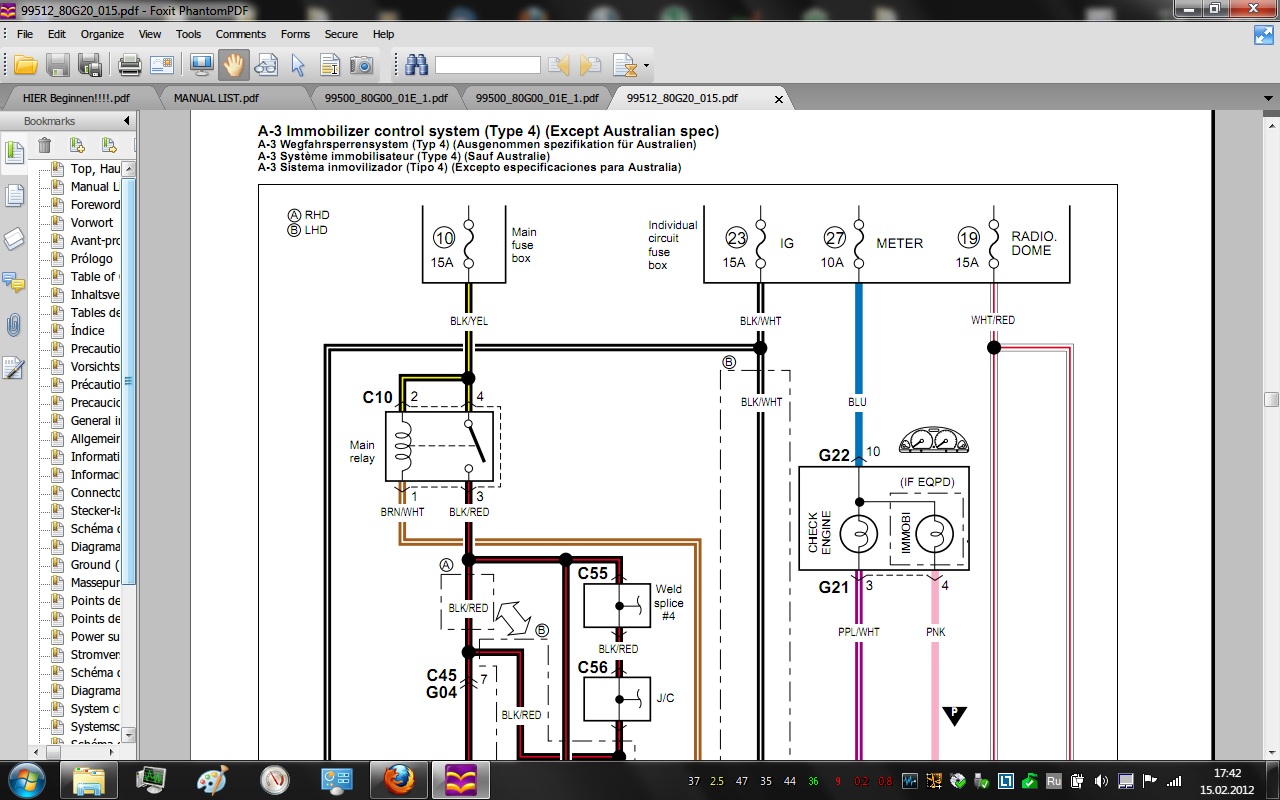This screenshot has height=800, width=1280.
Task: Click the Print icon in toolbar
Action: [x=129, y=66]
